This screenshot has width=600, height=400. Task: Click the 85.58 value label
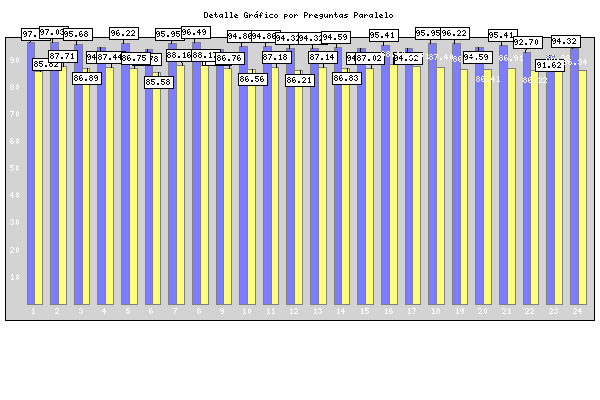(x=159, y=82)
